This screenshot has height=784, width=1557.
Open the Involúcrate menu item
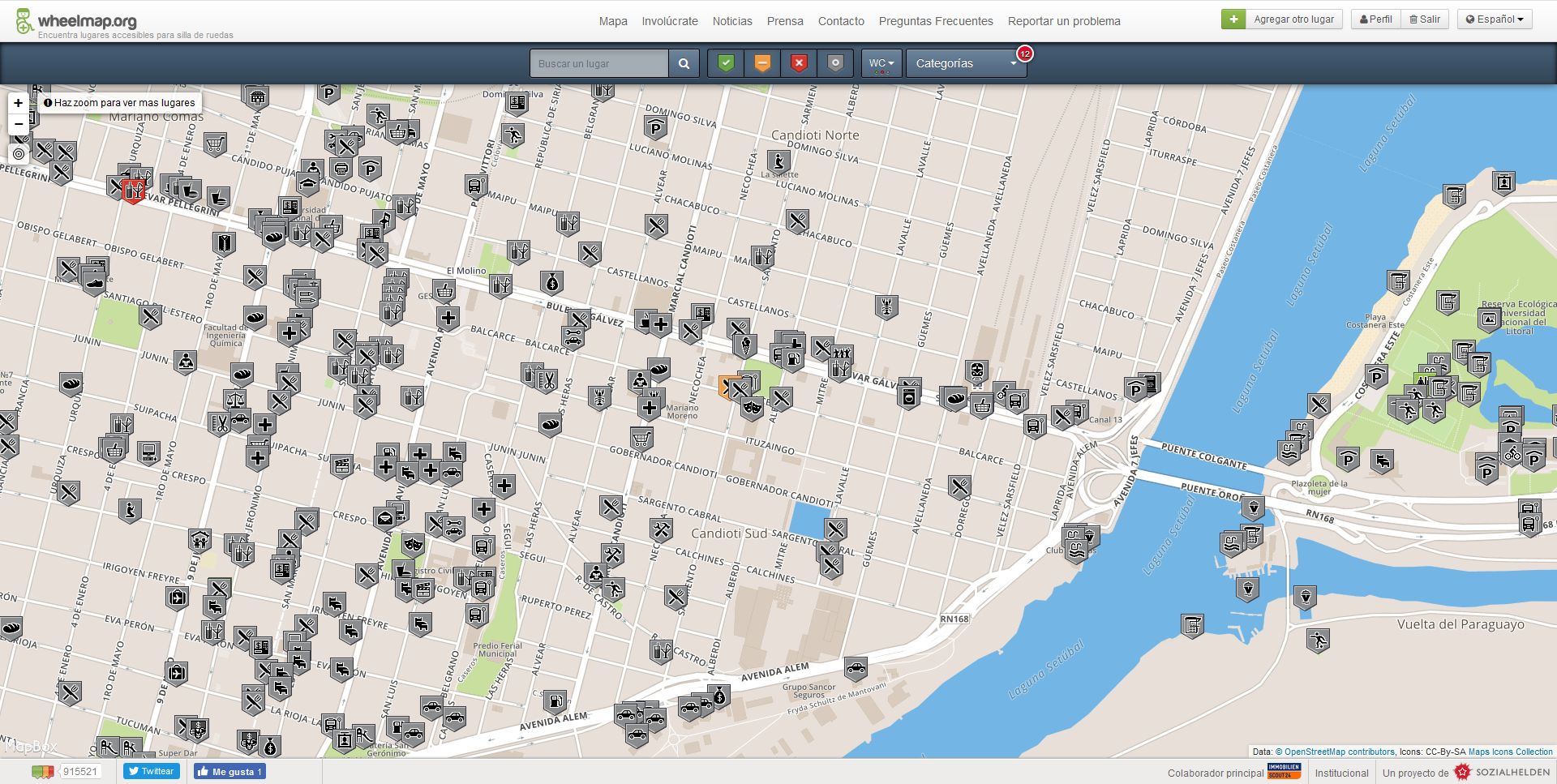tap(670, 21)
